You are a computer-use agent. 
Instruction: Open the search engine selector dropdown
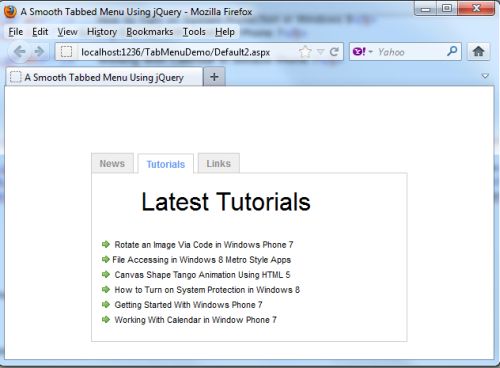370,52
